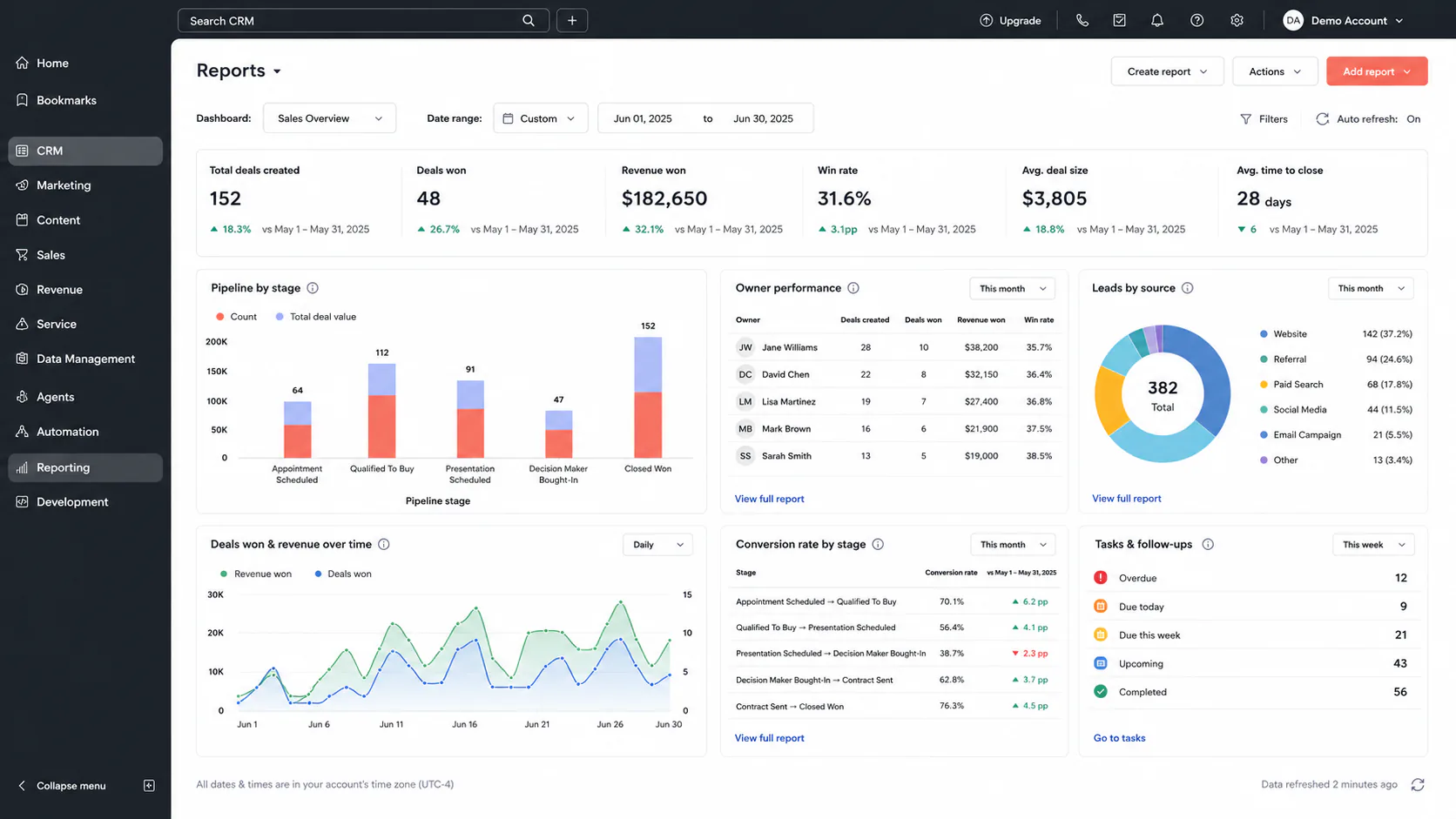
Task: Open the Custom date range dropdown
Action: coord(541,118)
